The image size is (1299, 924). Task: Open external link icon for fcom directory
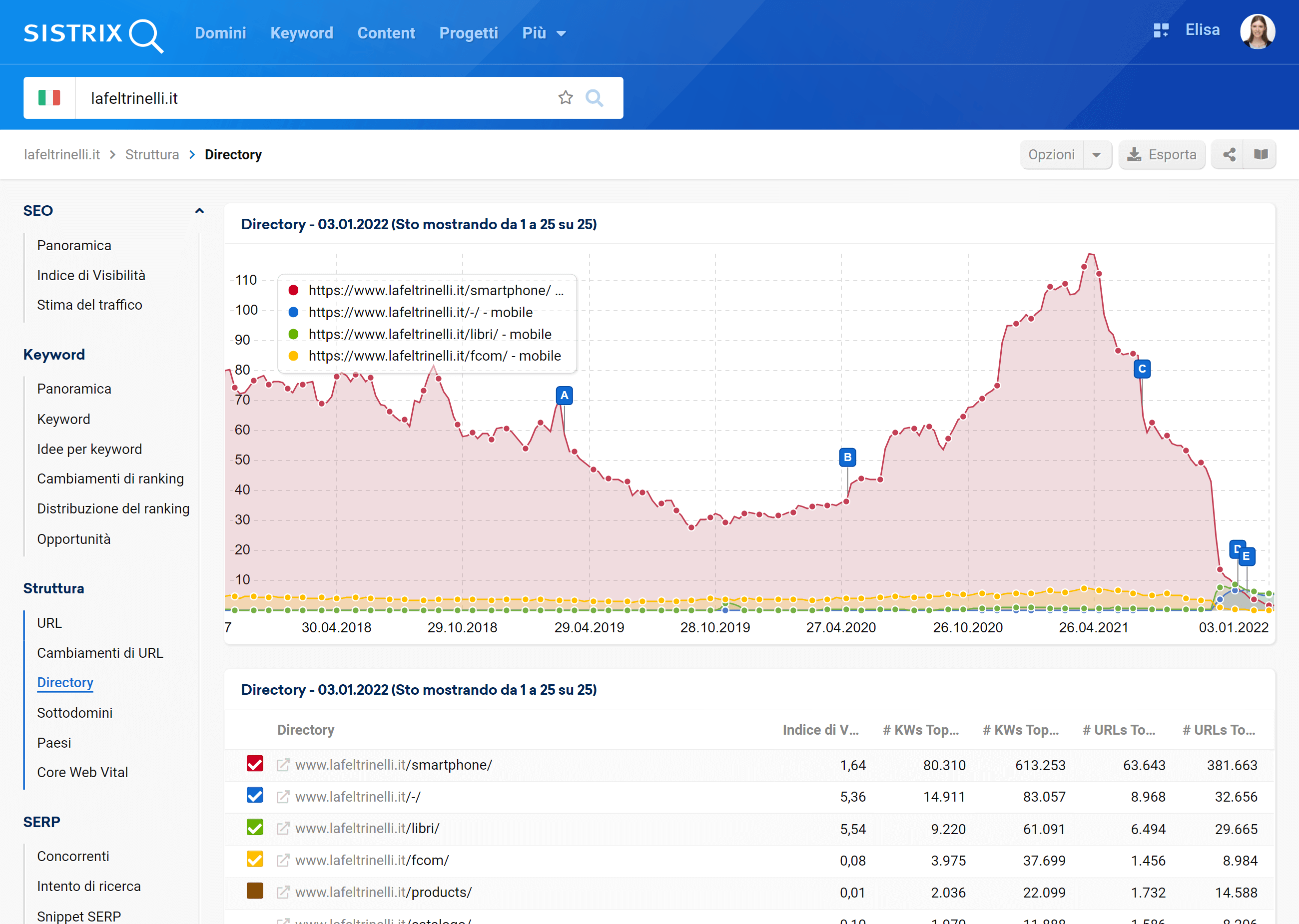pos(283,860)
